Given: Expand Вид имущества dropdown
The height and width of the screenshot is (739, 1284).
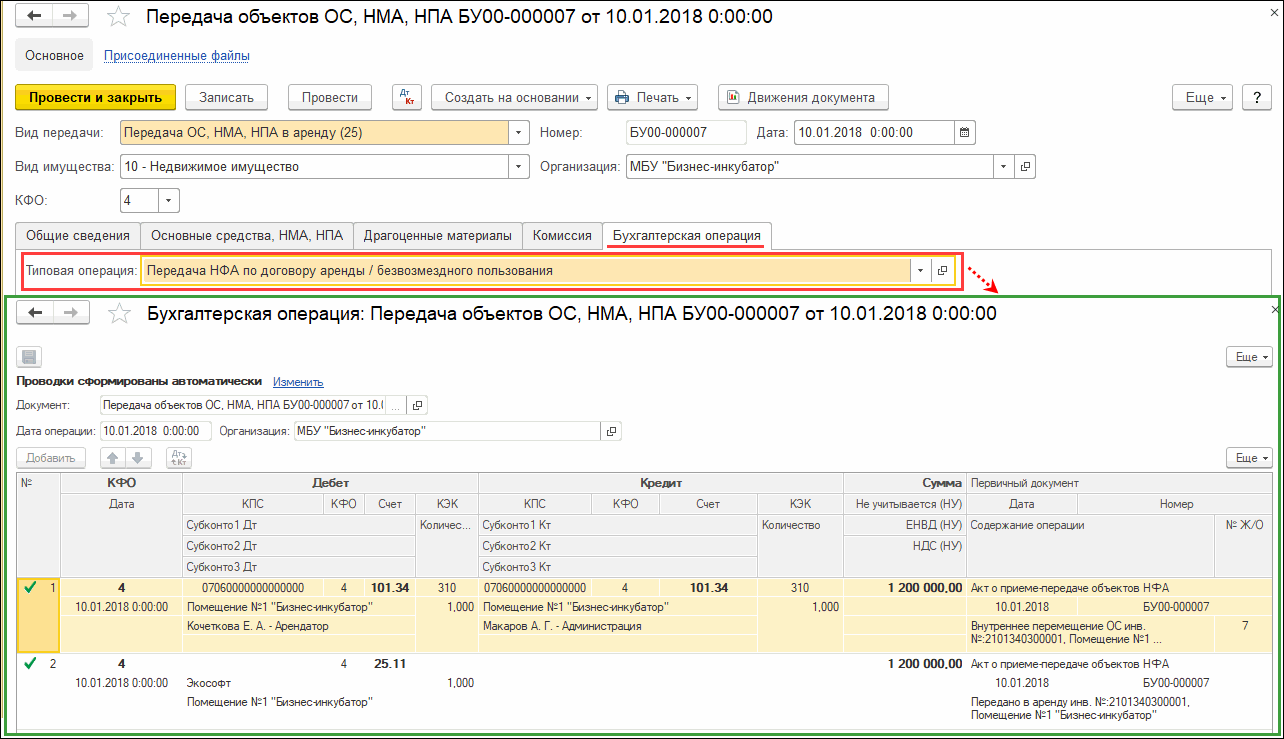Looking at the screenshot, I should pos(519,167).
